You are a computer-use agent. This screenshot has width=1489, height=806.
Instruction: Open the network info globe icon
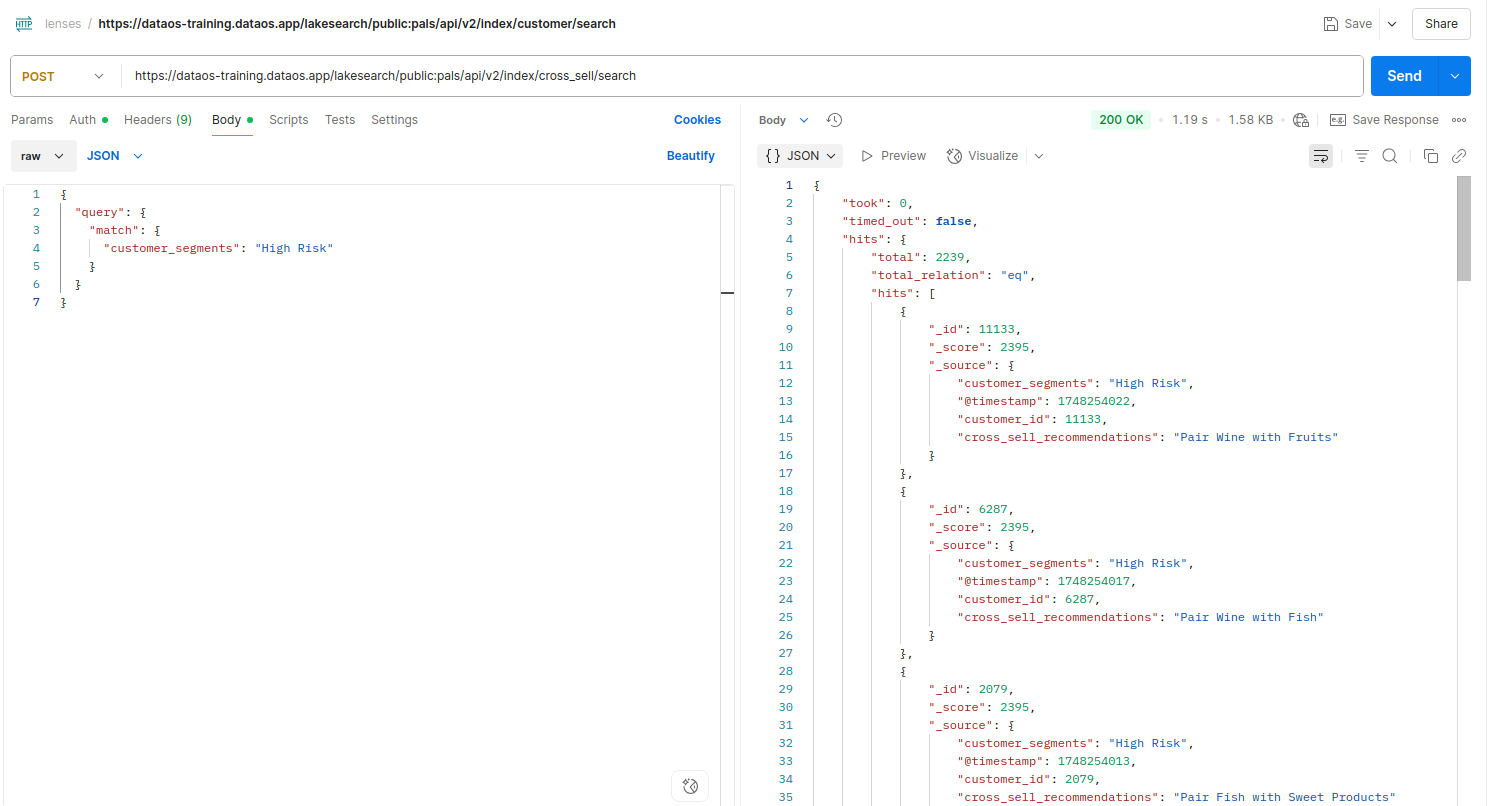pyautogui.click(x=1301, y=120)
